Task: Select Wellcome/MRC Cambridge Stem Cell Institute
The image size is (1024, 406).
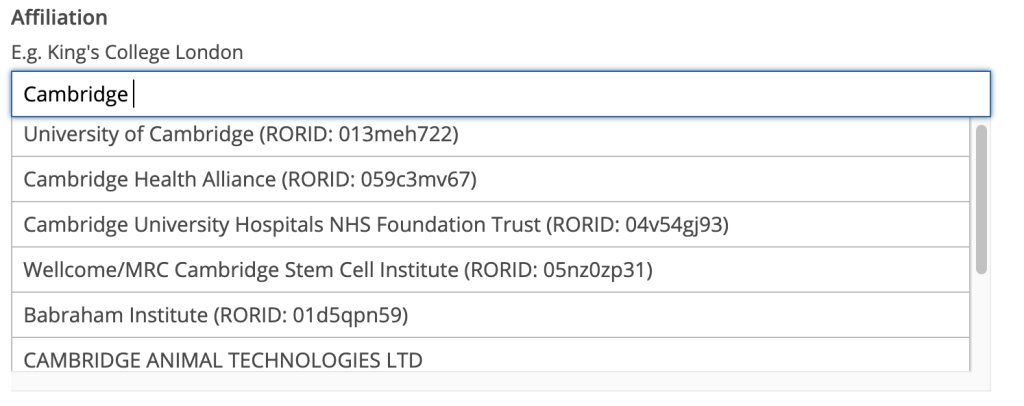Action: coord(490,270)
